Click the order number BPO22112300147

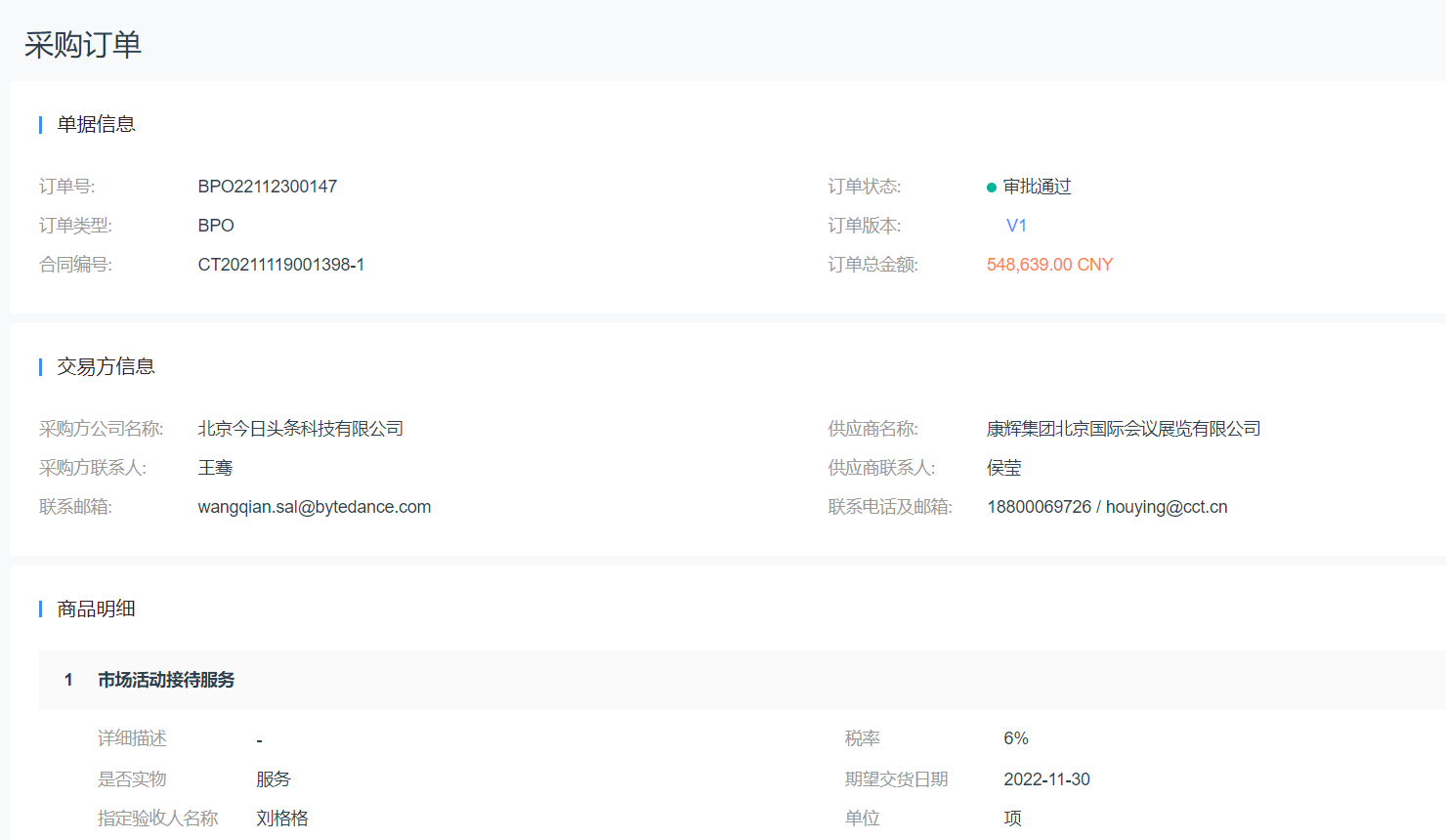pyautogui.click(x=267, y=187)
